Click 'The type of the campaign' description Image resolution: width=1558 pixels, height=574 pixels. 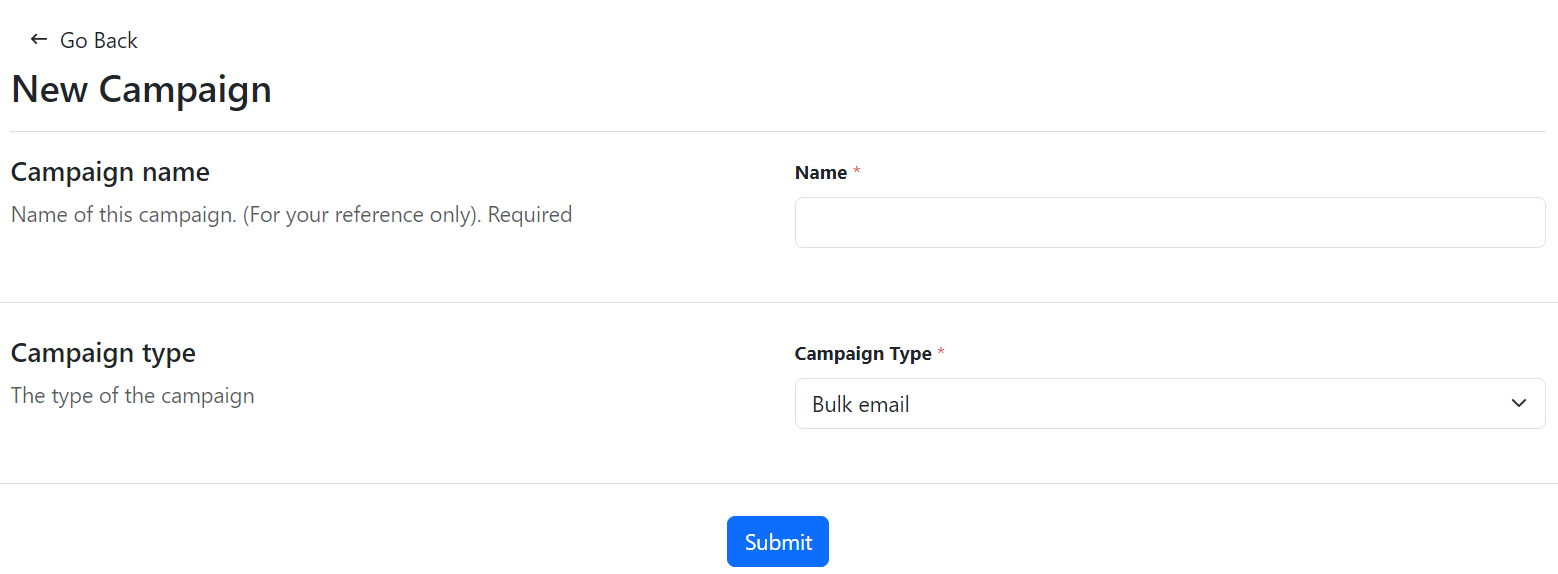click(133, 395)
